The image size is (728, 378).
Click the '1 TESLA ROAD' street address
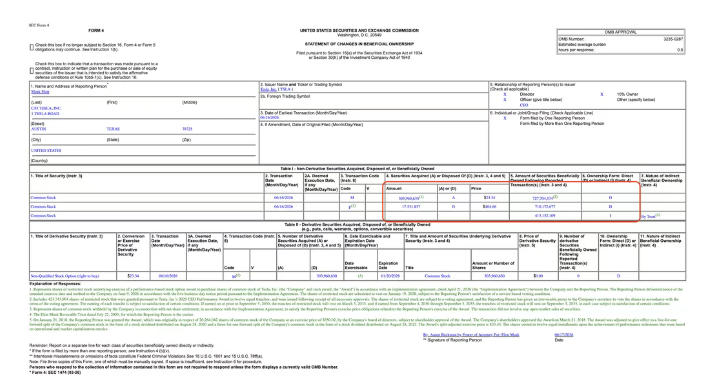pos(45,113)
